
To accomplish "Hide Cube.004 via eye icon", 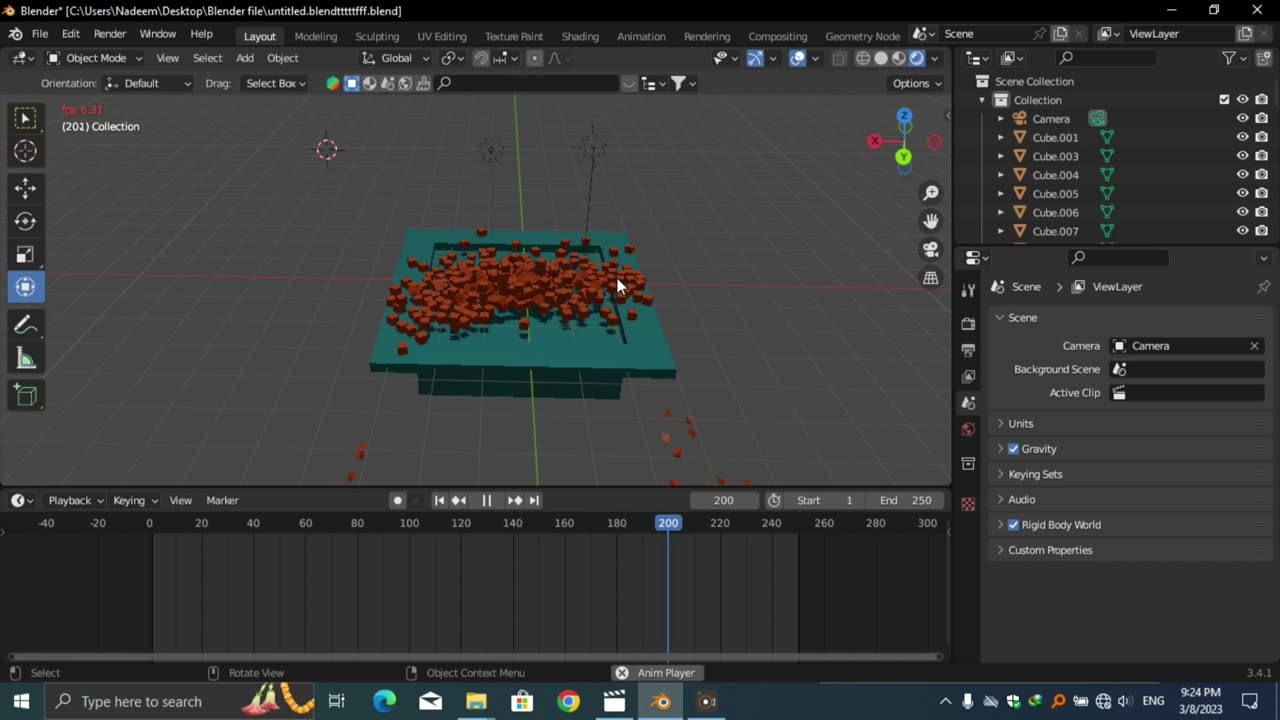I will [1243, 175].
